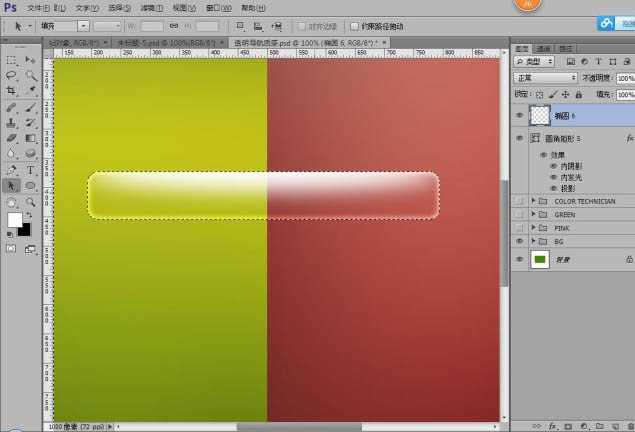Expand the PINK layer group

533,228
